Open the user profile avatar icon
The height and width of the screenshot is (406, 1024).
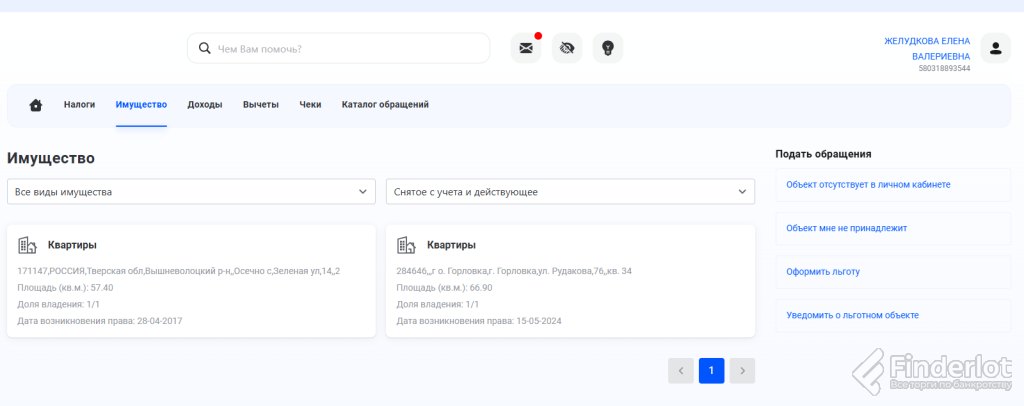pos(995,48)
